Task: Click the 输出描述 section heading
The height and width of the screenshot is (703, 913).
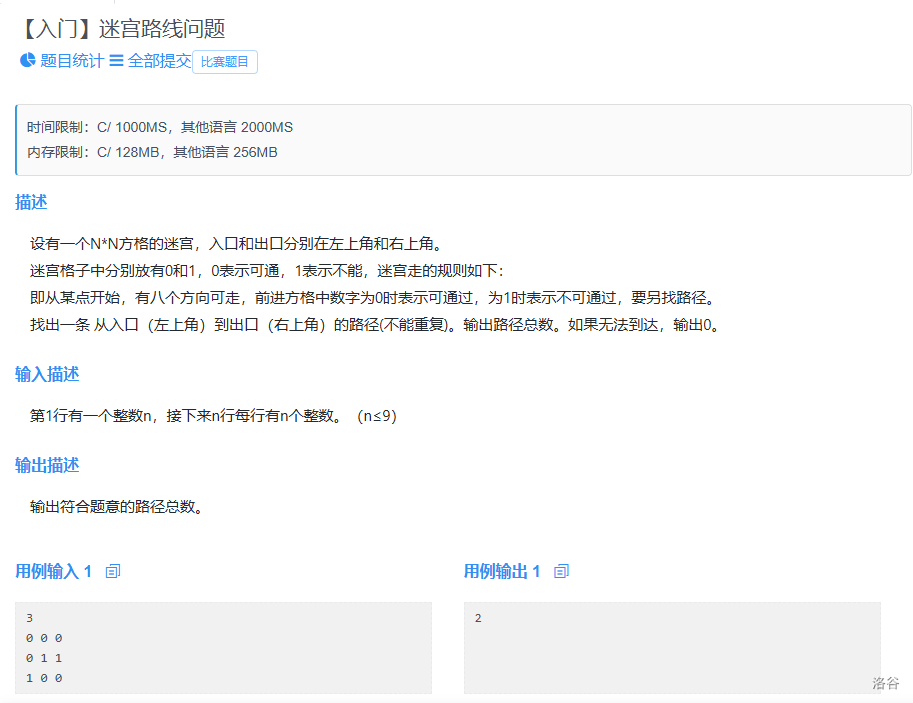Action: 47,465
